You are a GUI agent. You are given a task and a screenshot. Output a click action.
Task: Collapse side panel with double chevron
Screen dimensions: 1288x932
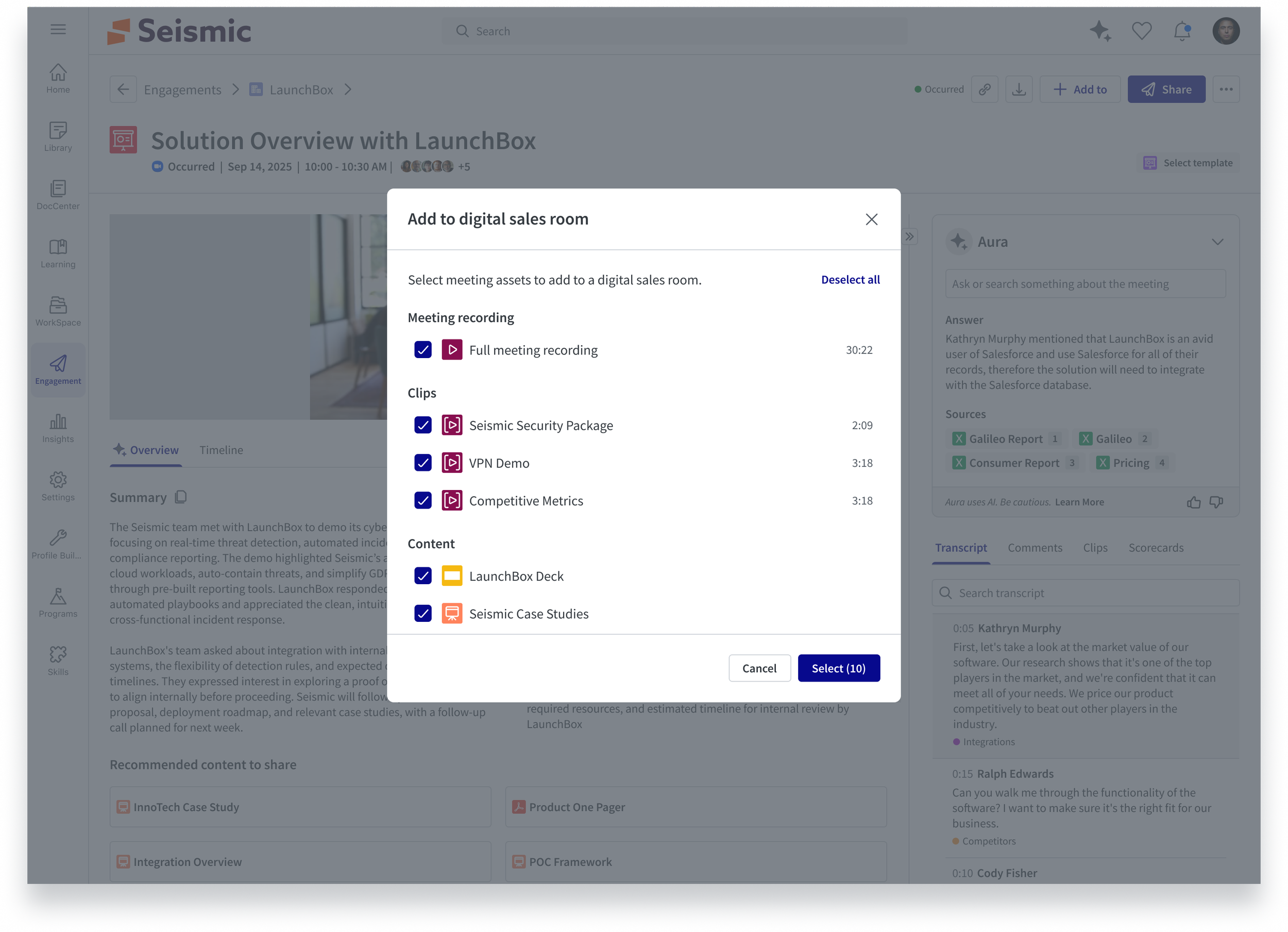(910, 236)
